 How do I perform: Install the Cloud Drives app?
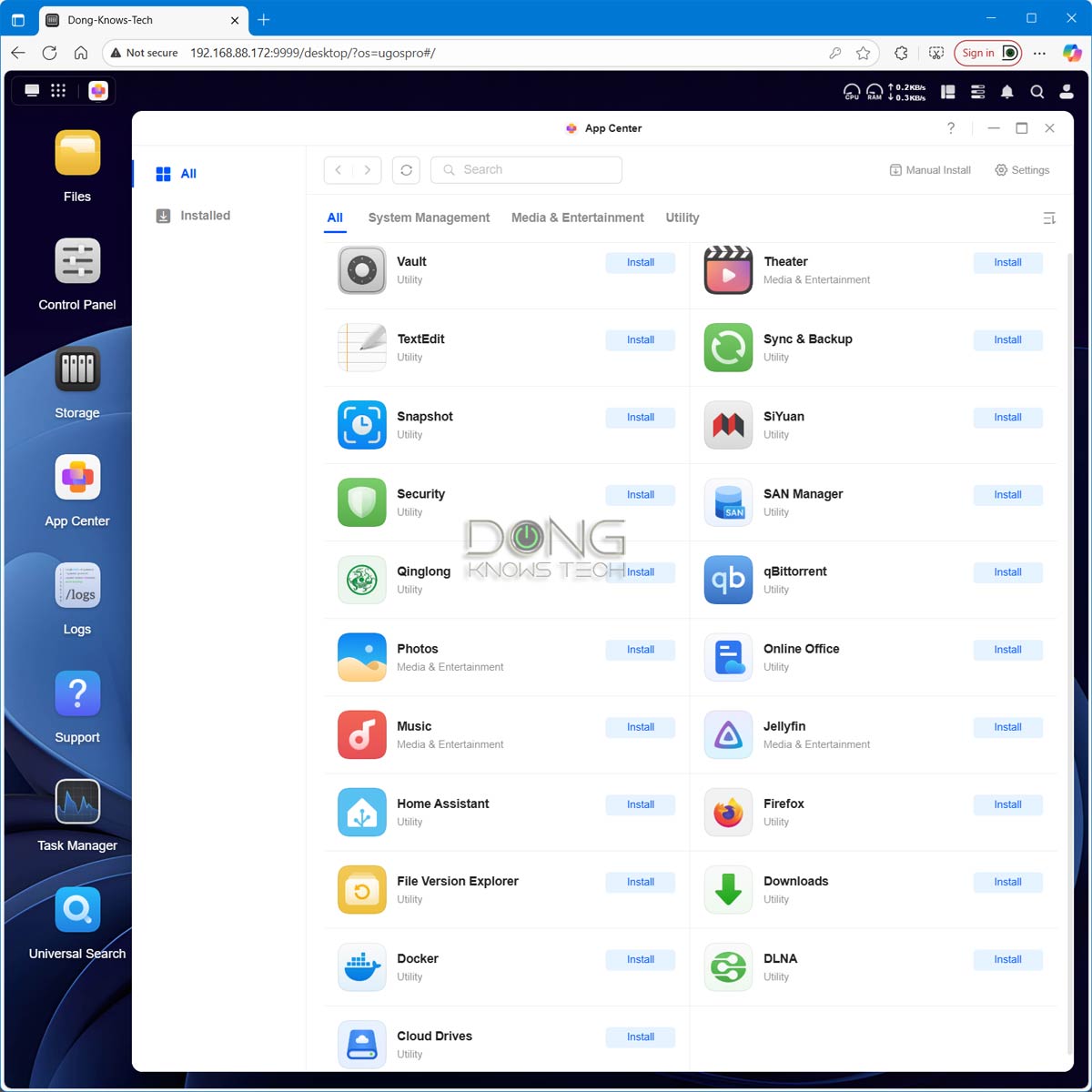point(641,1036)
